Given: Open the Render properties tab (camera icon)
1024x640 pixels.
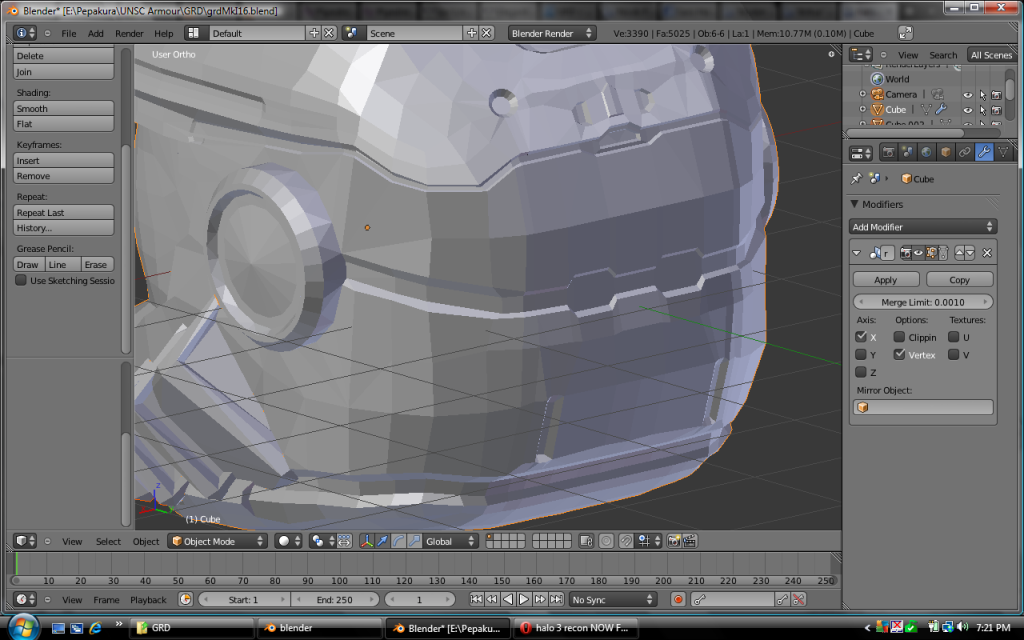Looking at the screenshot, I should [x=888, y=153].
